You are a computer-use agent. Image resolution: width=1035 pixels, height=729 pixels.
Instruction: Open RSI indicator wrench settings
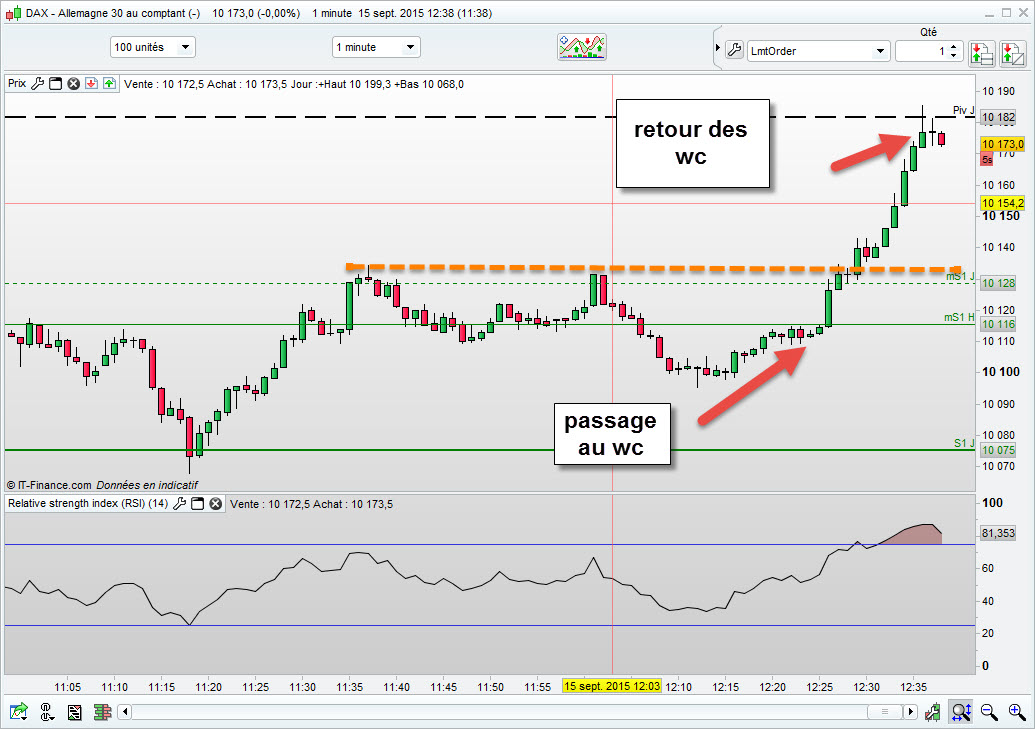point(179,504)
